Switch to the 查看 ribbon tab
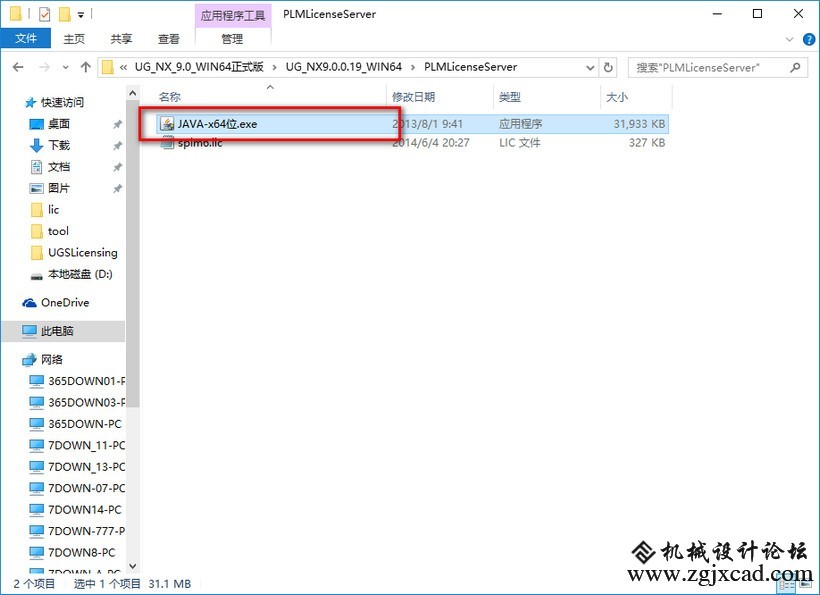Screen dimensions: 820x595 (x=168, y=39)
